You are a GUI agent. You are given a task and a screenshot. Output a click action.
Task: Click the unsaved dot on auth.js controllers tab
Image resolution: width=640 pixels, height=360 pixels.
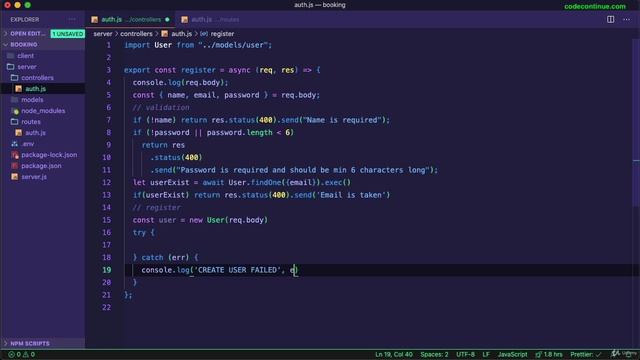pos(167,19)
